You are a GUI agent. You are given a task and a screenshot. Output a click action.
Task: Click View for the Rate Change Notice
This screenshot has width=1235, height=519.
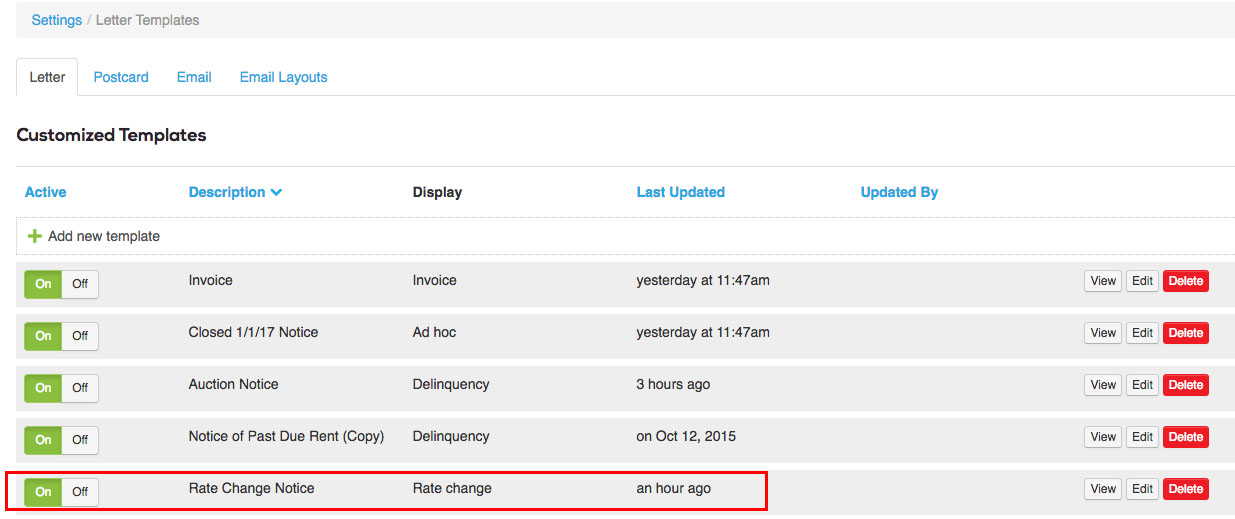pyautogui.click(x=1103, y=489)
